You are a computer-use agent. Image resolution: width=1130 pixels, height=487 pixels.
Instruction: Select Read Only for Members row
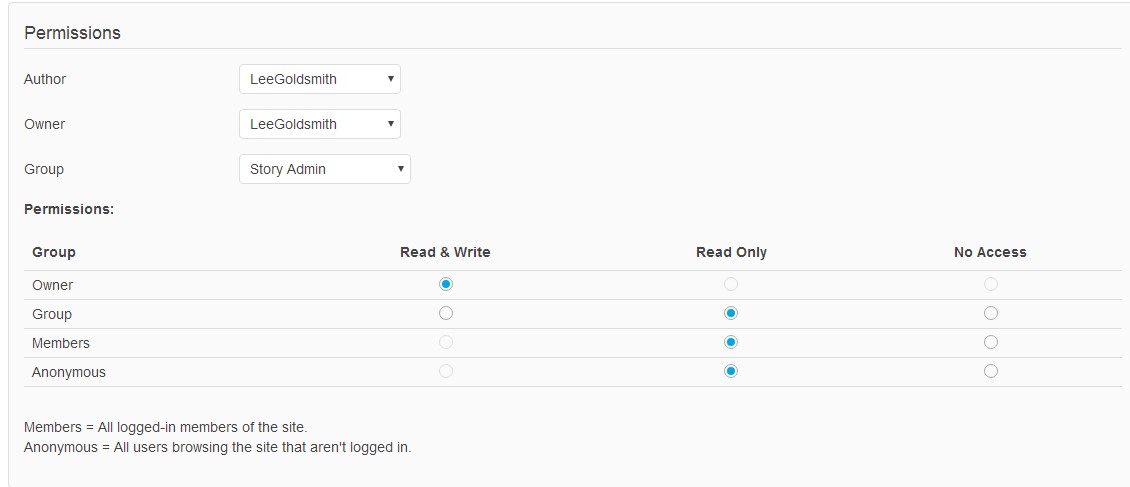click(x=731, y=342)
